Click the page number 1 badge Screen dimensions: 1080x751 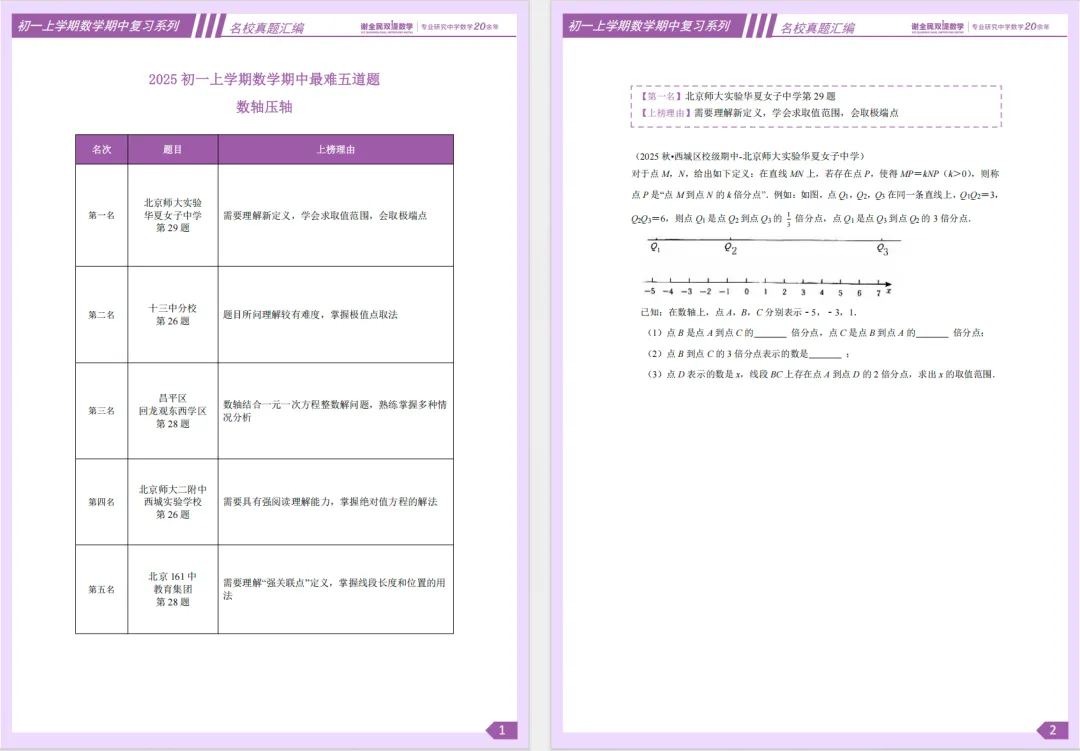[x=501, y=730]
